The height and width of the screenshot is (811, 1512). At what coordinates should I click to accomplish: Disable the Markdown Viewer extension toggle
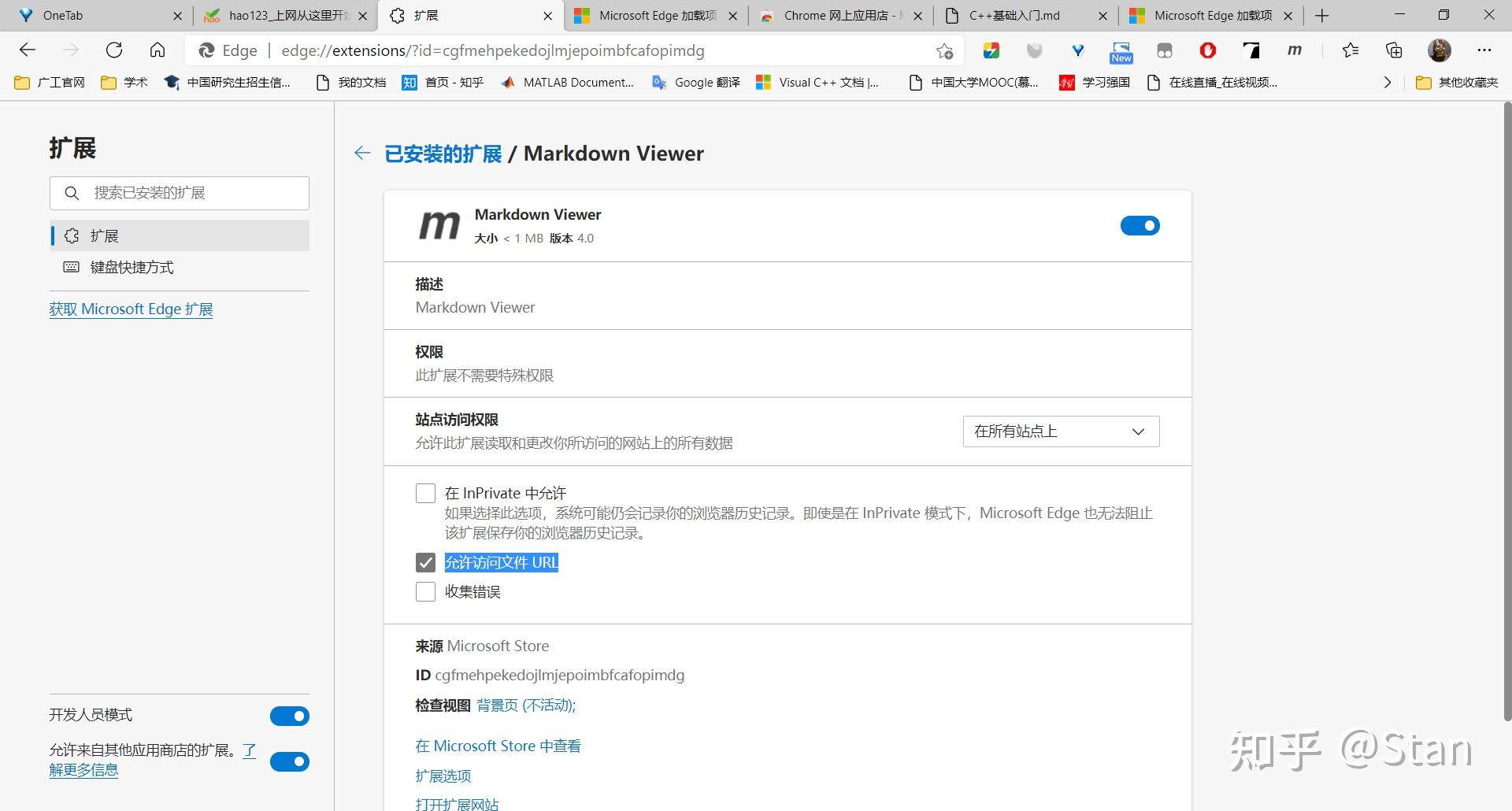tap(1140, 225)
